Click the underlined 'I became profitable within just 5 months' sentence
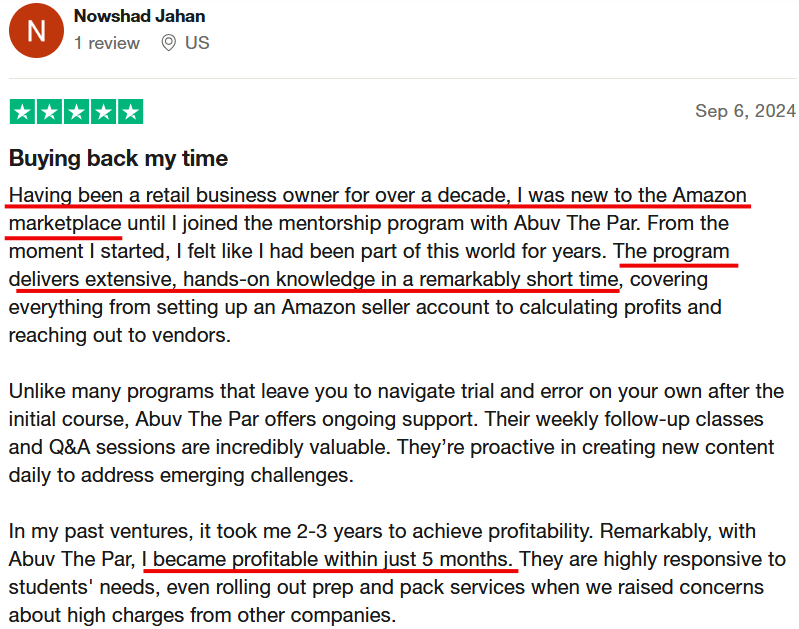 [x=327, y=560]
